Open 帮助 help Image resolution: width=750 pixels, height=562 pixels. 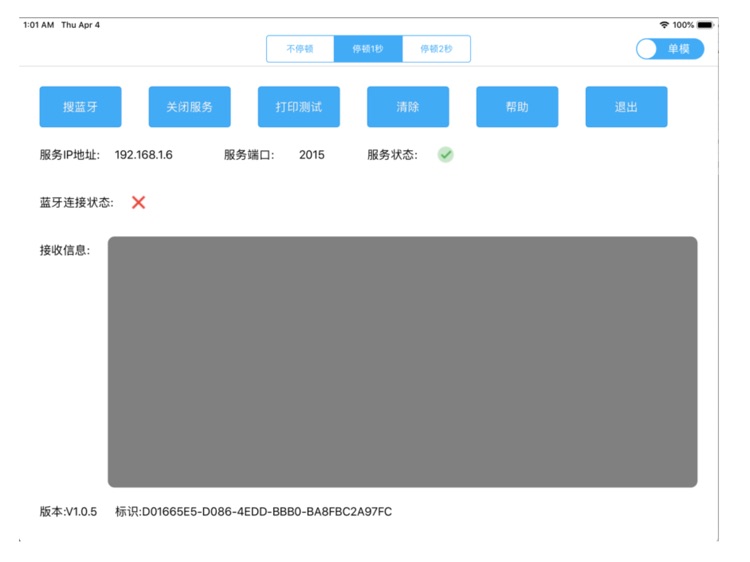517,107
